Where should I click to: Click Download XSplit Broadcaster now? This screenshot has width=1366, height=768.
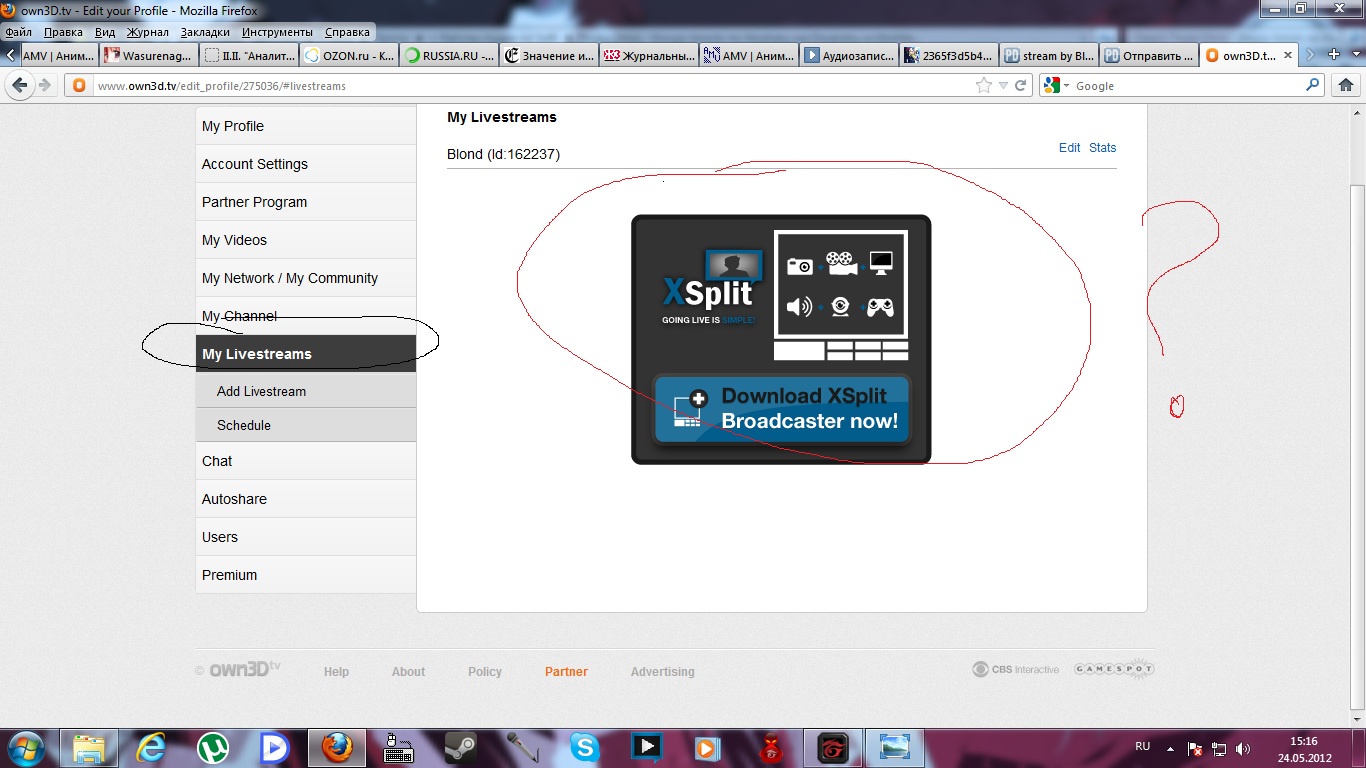pos(782,409)
